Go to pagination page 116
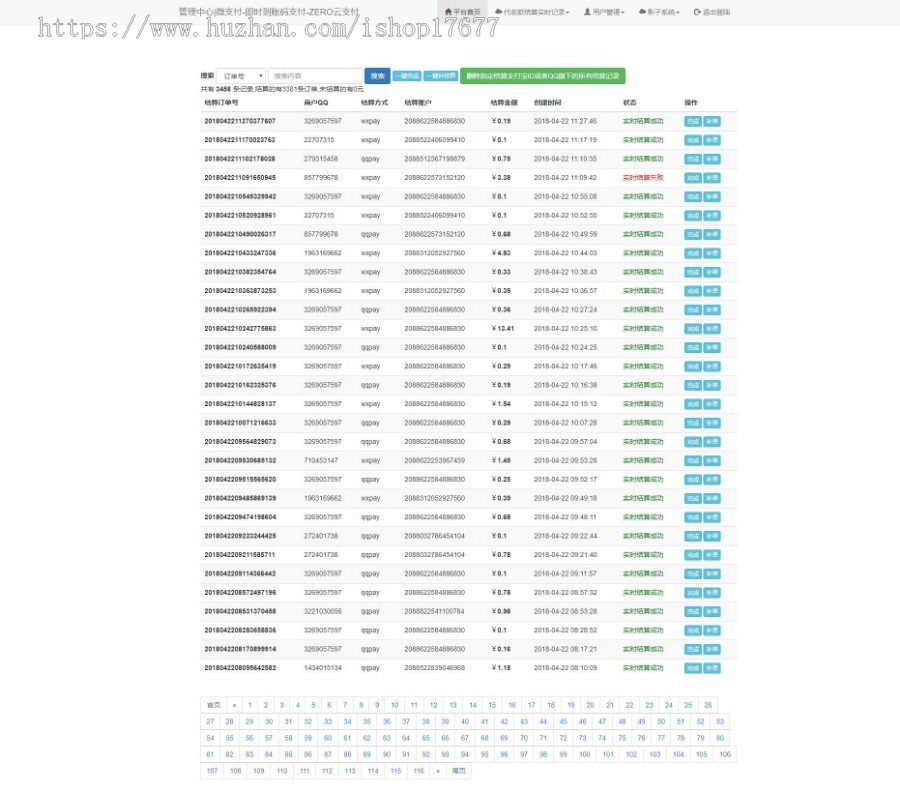Screen dimensions: 900x791 click(419, 771)
